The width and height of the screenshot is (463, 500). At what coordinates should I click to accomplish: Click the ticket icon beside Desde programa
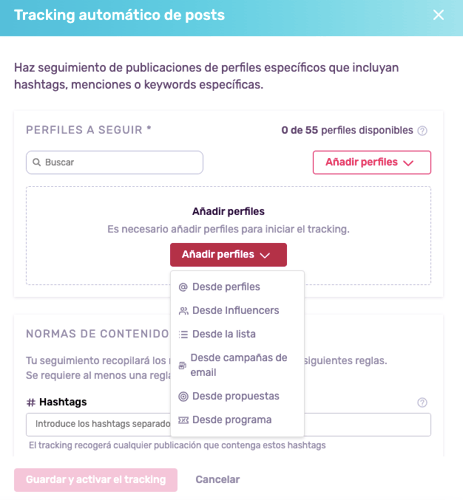183,420
